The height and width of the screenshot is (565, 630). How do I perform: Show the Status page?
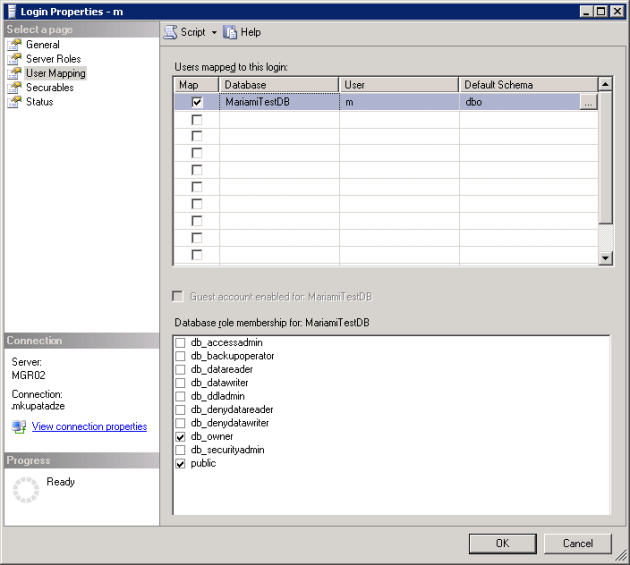tap(39, 102)
